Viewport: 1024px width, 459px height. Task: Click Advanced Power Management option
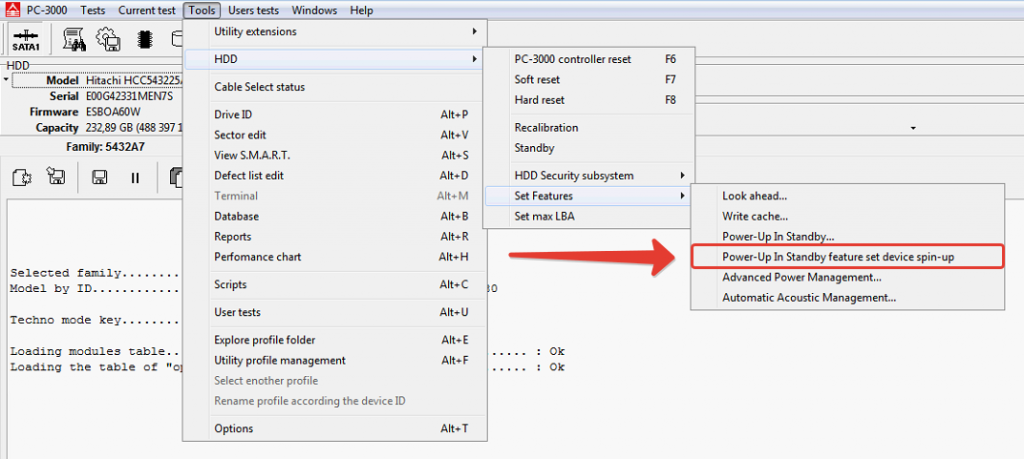click(801, 277)
